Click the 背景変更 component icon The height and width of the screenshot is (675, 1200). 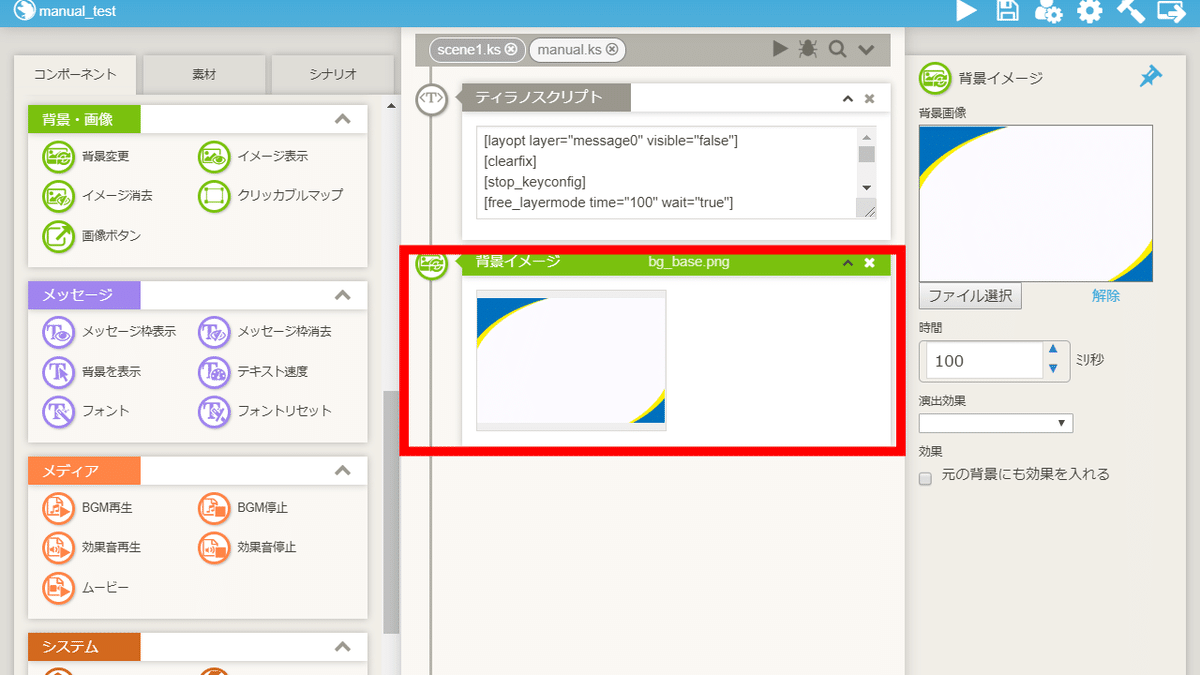[59, 156]
